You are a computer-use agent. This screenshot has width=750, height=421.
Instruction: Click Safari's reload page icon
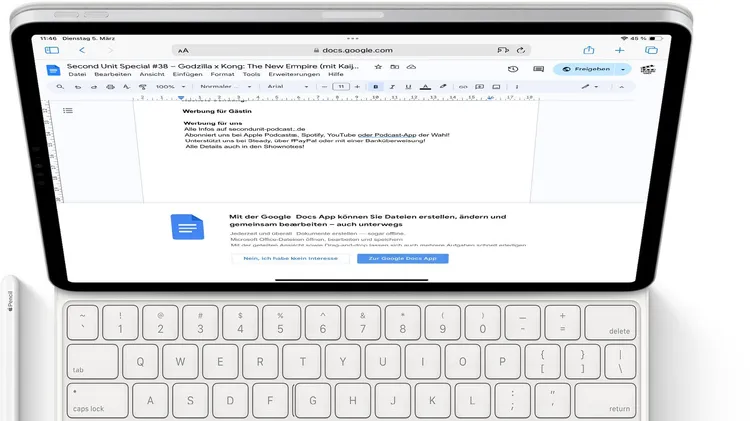(521, 50)
